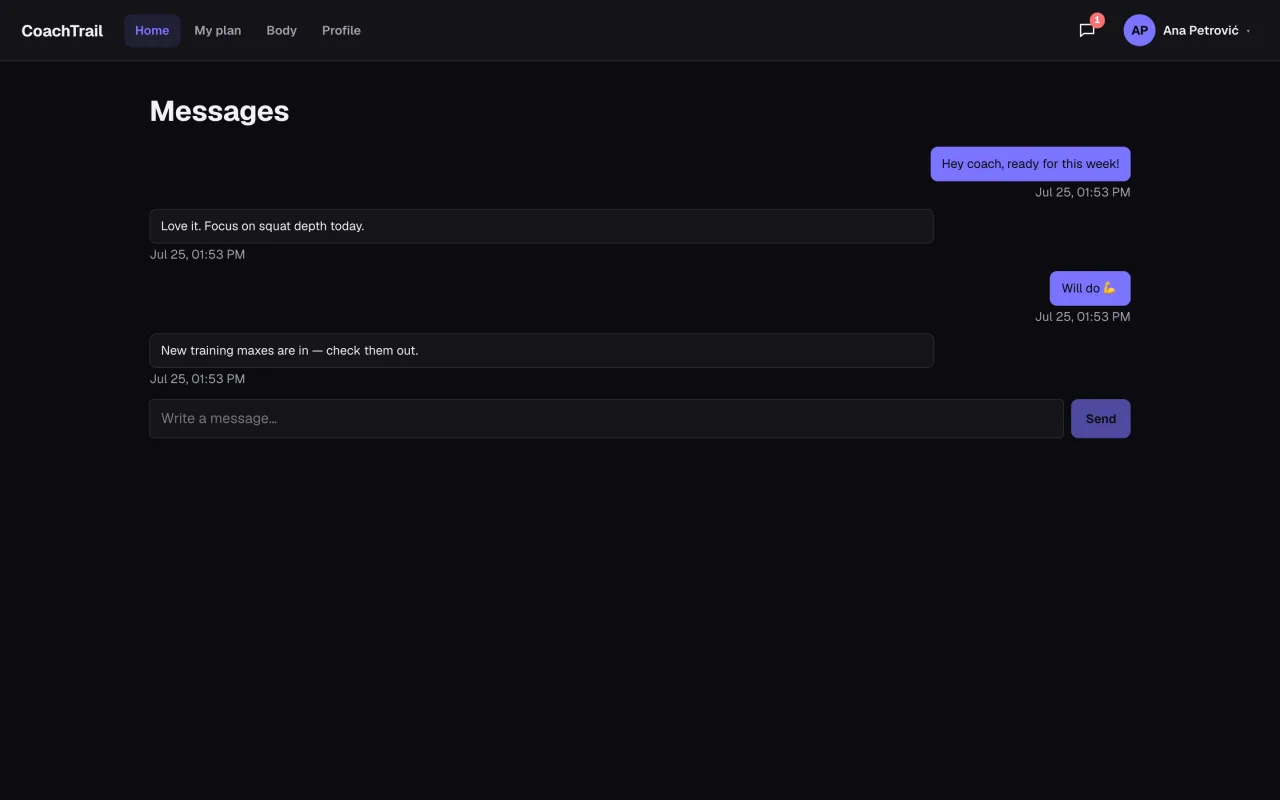This screenshot has height=800, width=1280.
Task: Click the Send button
Action: click(1100, 419)
